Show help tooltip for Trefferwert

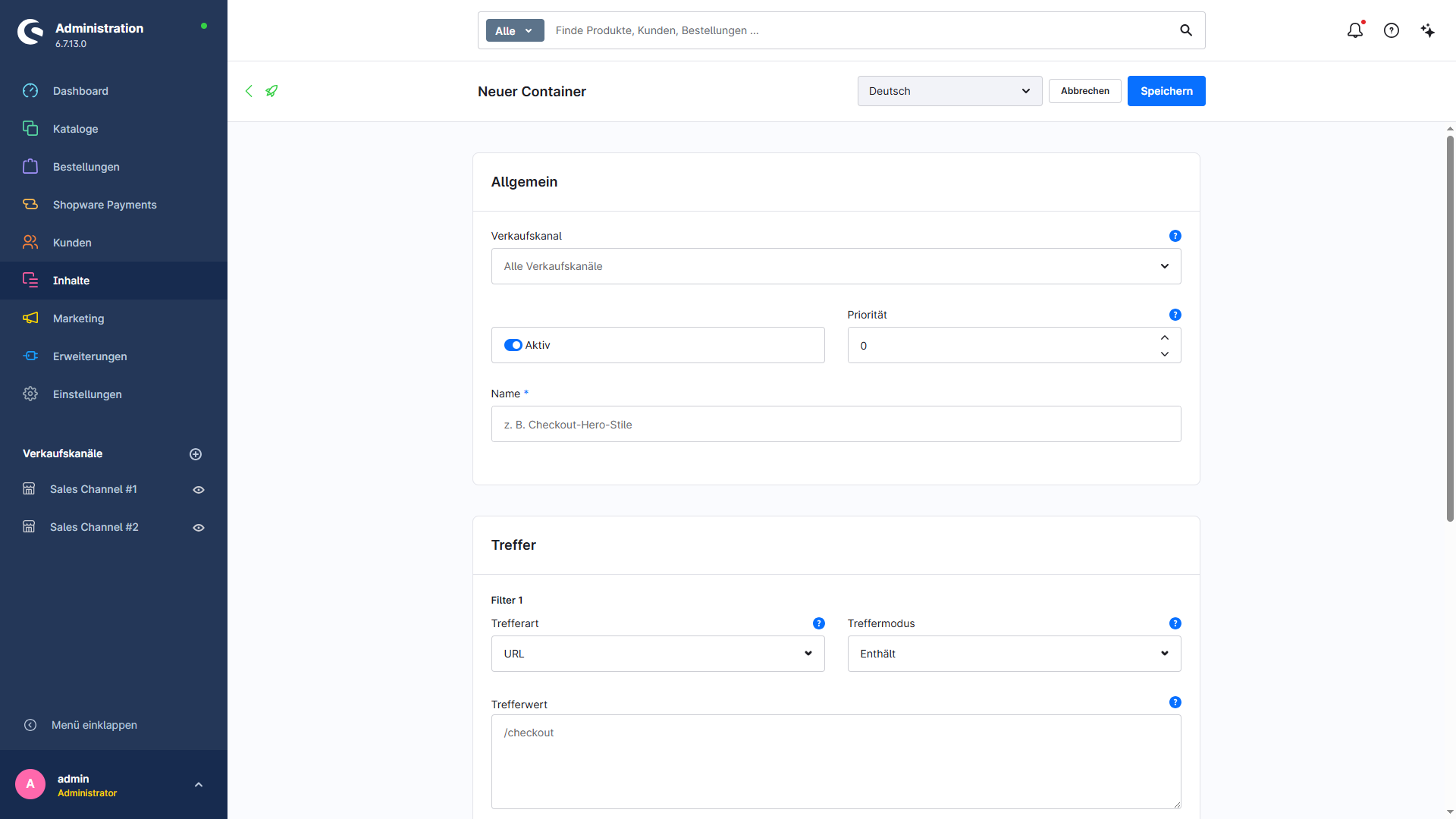click(x=1175, y=702)
